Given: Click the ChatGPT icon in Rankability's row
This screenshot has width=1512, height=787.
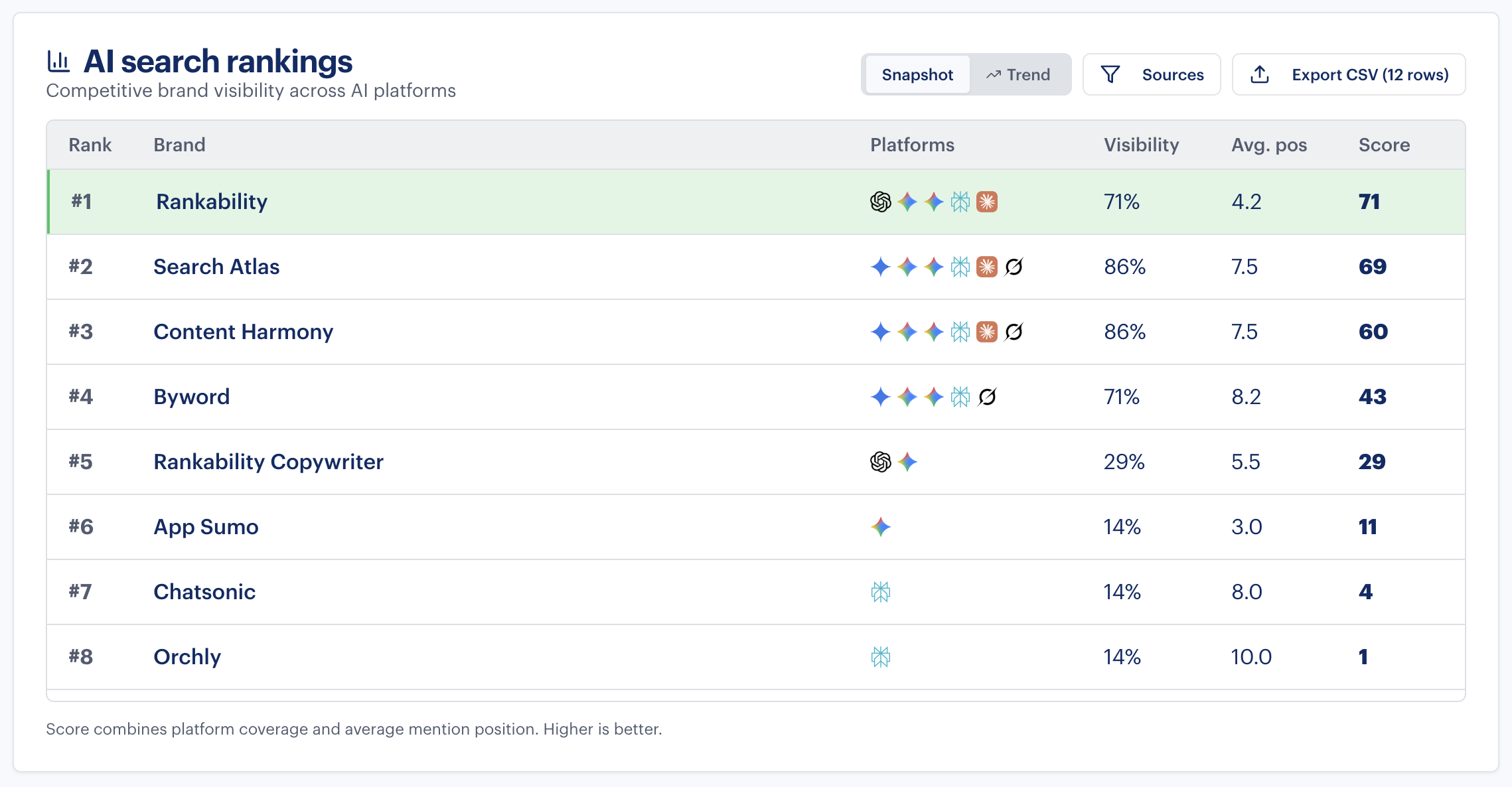Looking at the screenshot, I should click(880, 201).
